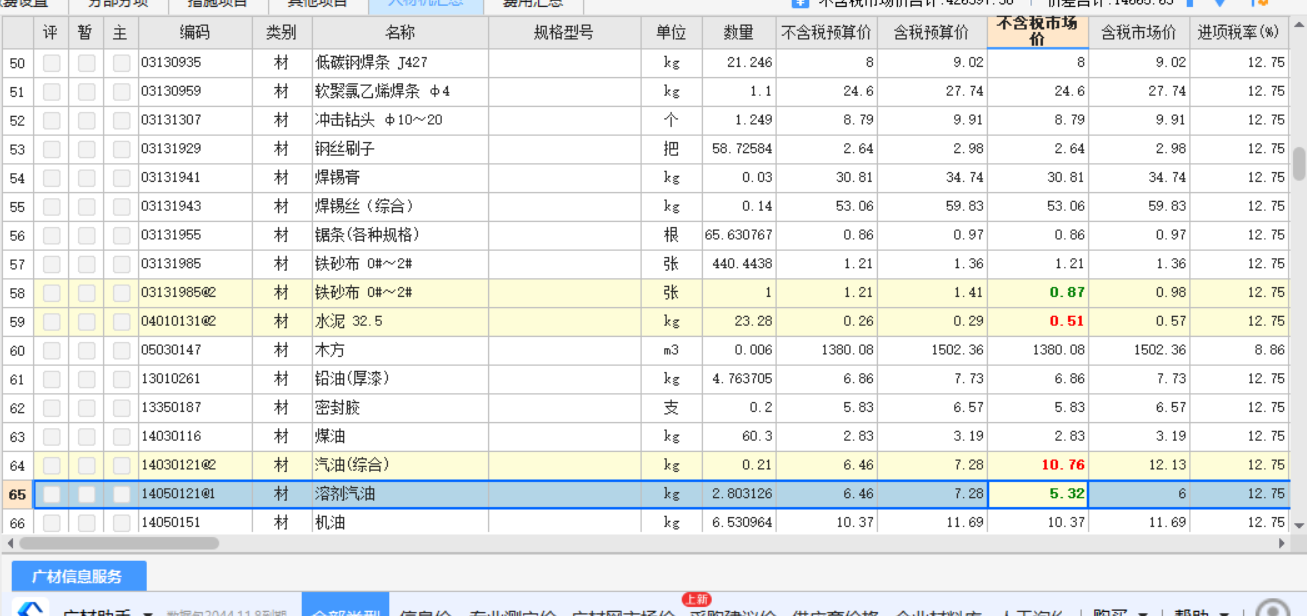Select code cell 03131985@2
This screenshot has width=1307, height=616.
point(194,293)
